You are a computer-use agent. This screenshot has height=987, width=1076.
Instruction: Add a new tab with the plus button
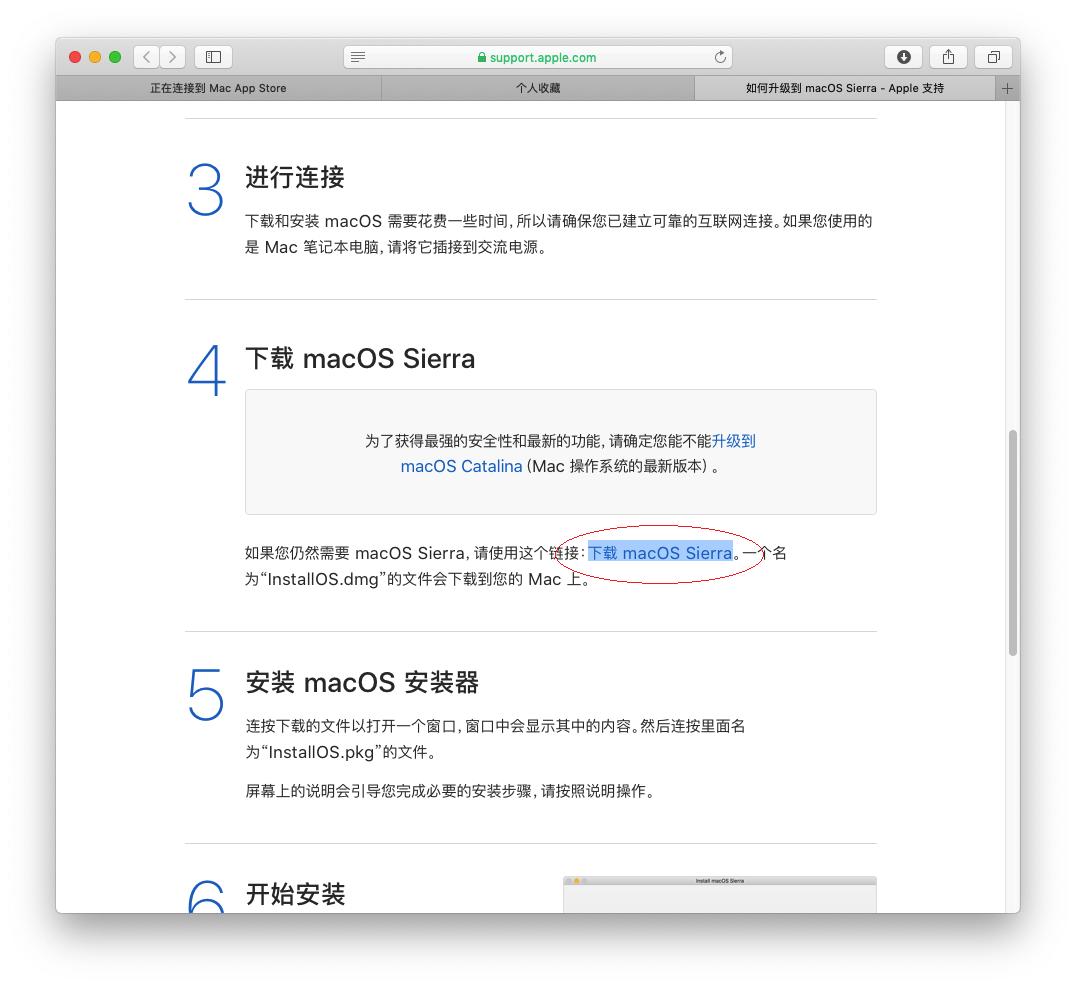1007,88
